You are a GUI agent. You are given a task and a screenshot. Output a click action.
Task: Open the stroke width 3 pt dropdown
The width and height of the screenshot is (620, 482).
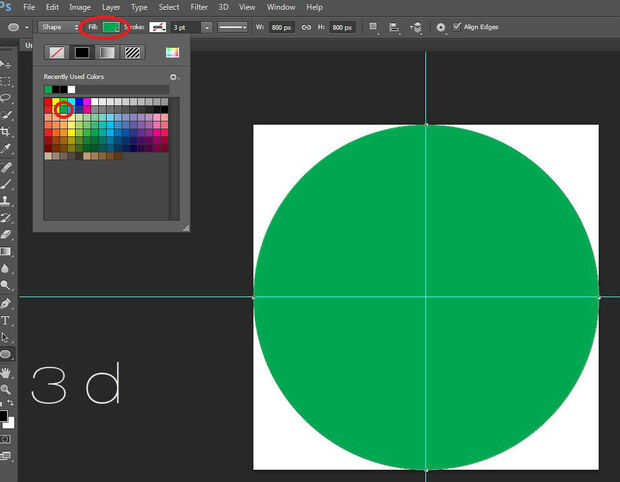pos(206,26)
